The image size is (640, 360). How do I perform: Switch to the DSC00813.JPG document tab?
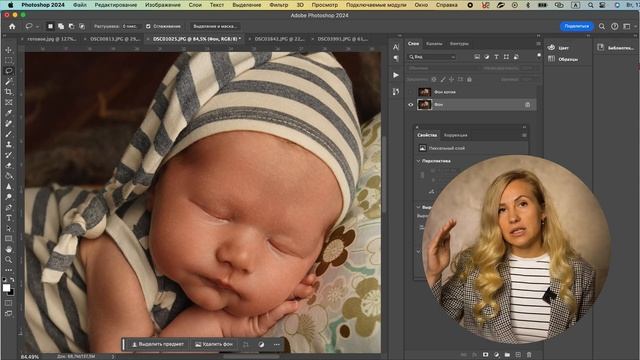tap(114, 39)
